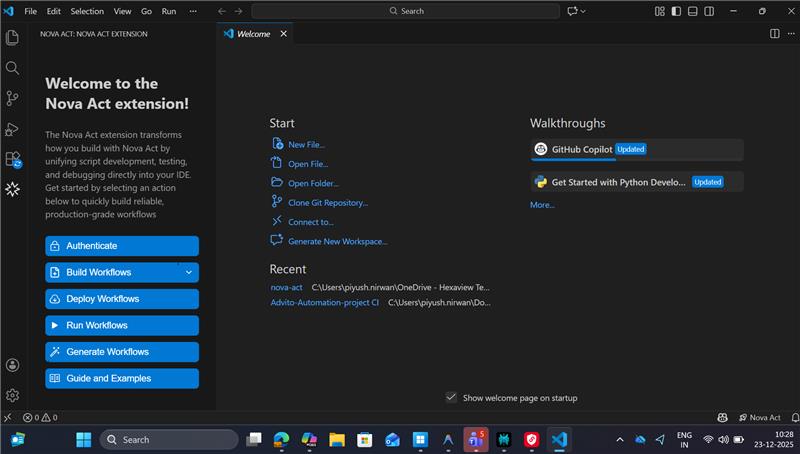Viewport: 800px width, 454px height.
Task: Click the VS Code logo in title bar
Action: coord(9,11)
